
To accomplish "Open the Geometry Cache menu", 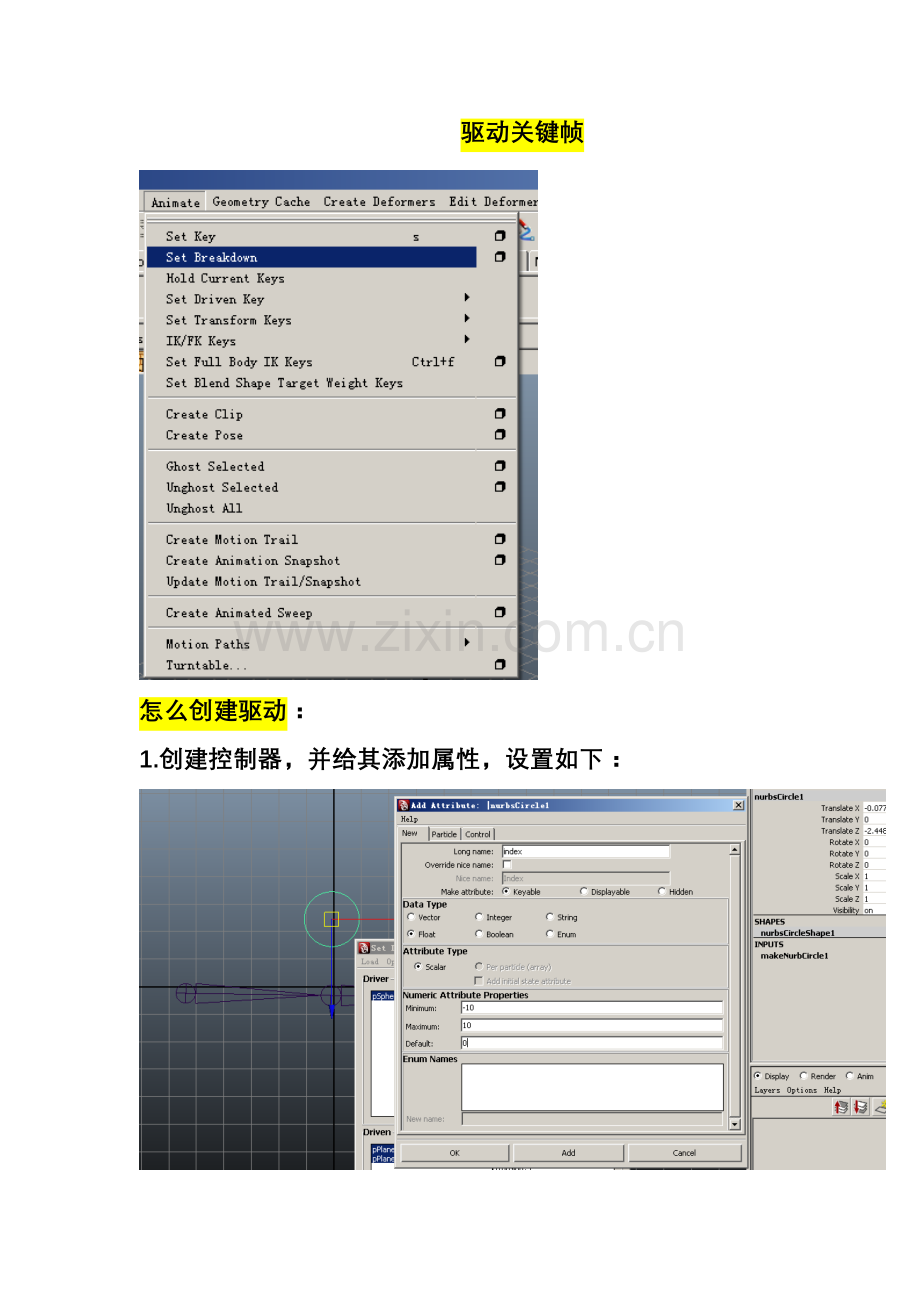I will [x=261, y=202].
